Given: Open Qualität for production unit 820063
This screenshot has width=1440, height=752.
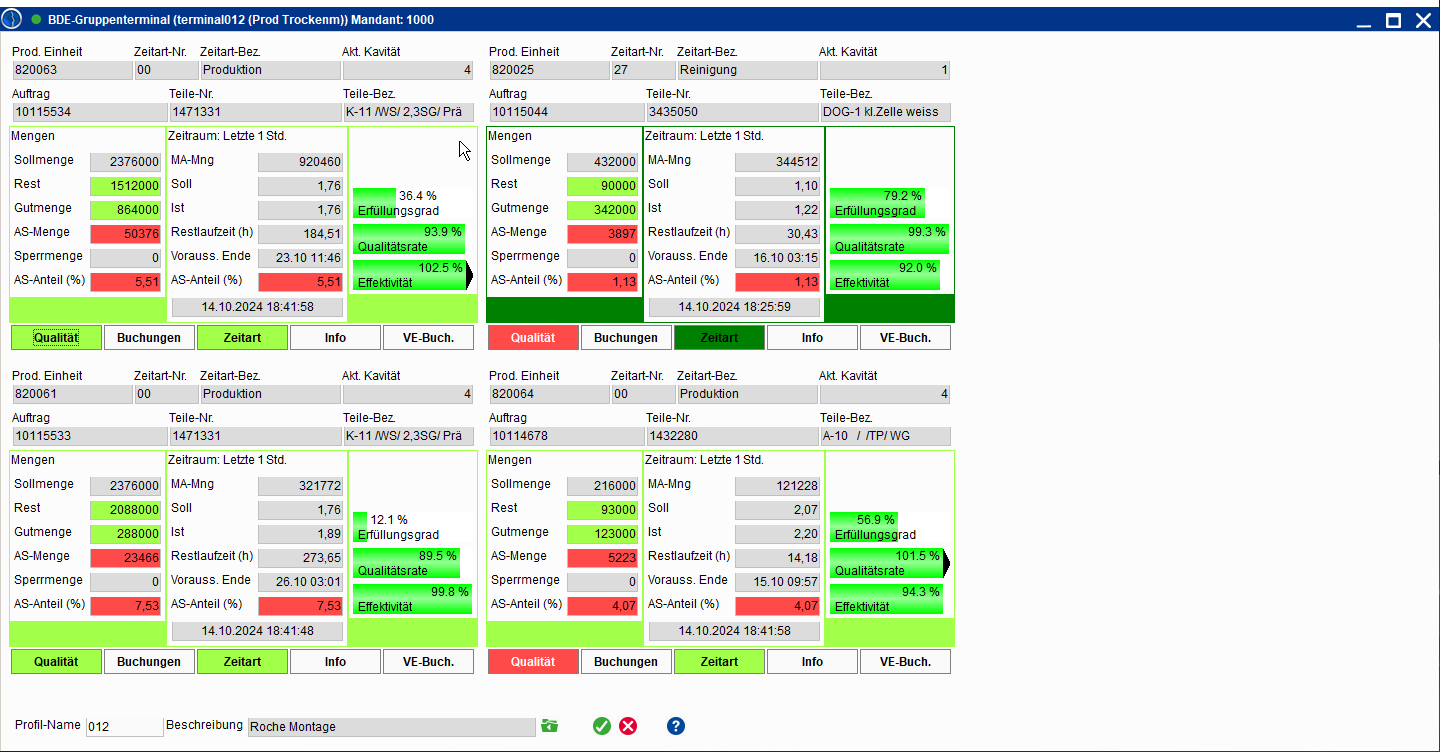Looking at the screenshot, I should point(56,338).
